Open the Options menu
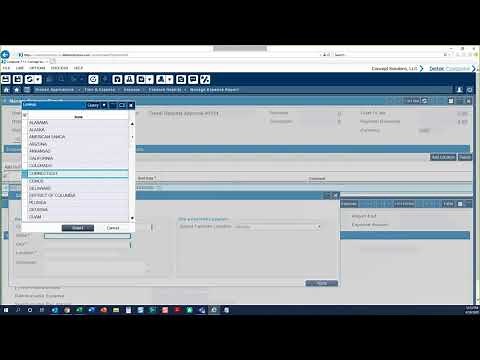The image size is (480, 360). [37, 68]
